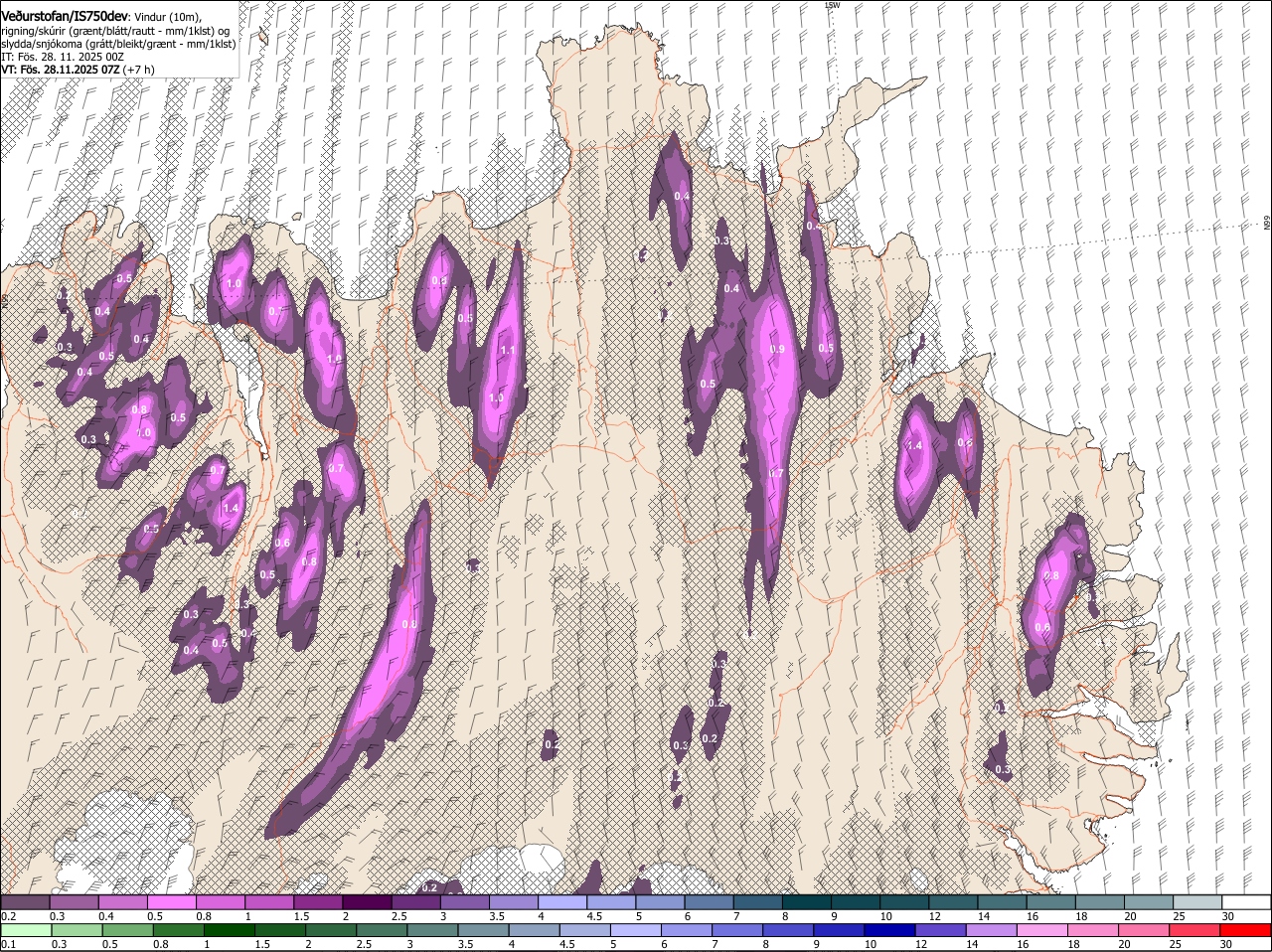Pick upper legend swatch between 0.3 and 0.4

pyautogui.click(x=74, y=902)
